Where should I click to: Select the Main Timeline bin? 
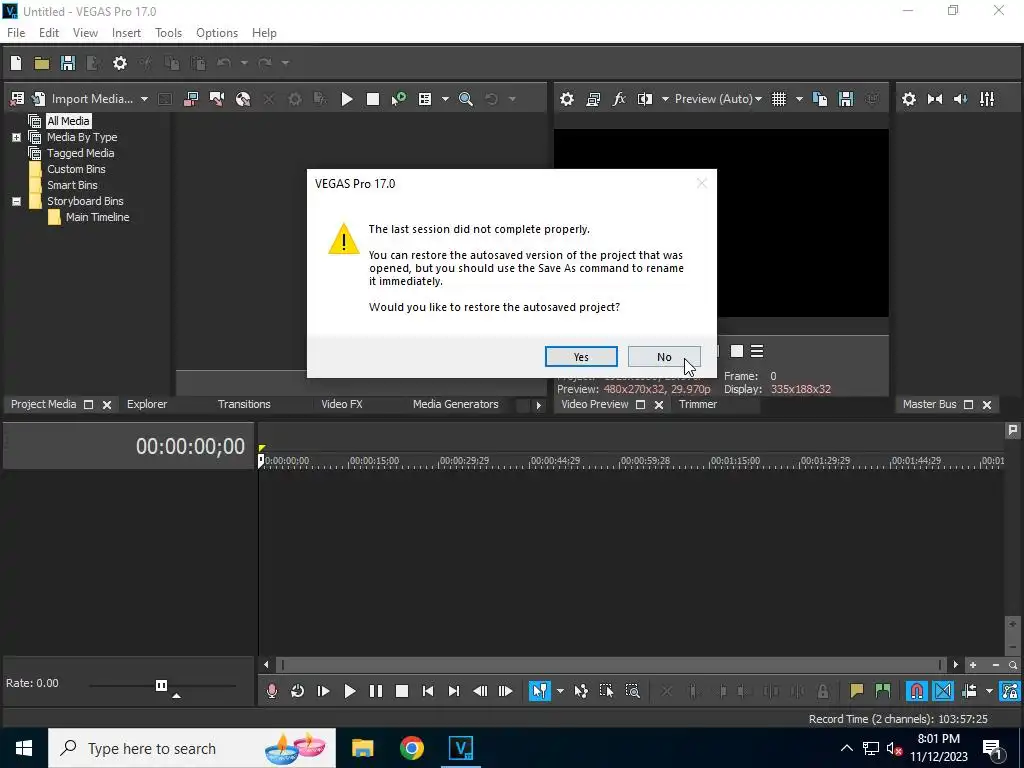tap(97, 217)
